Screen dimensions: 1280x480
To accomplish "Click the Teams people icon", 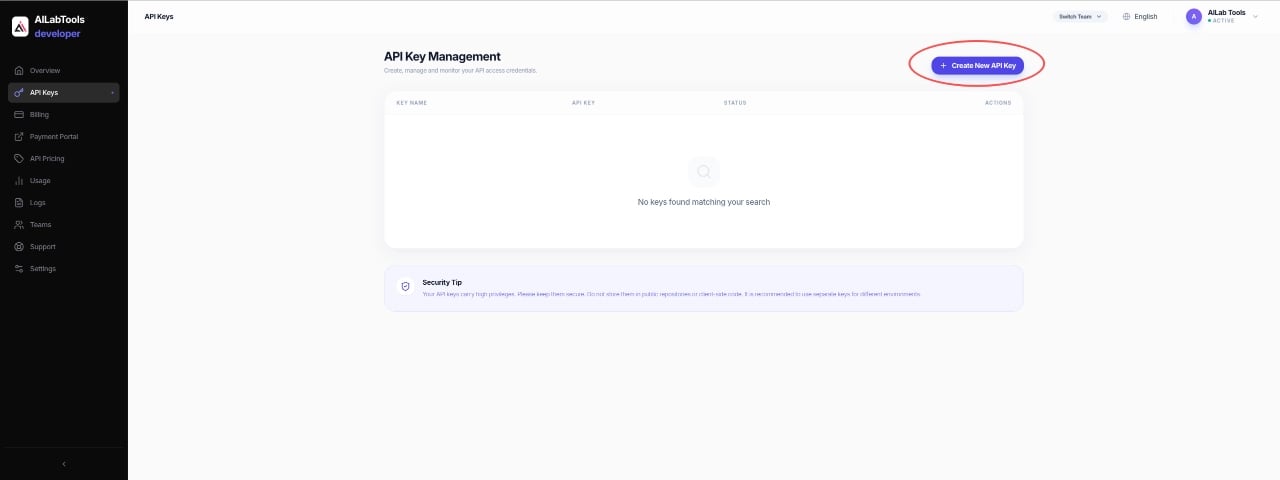I will point(19,225).
